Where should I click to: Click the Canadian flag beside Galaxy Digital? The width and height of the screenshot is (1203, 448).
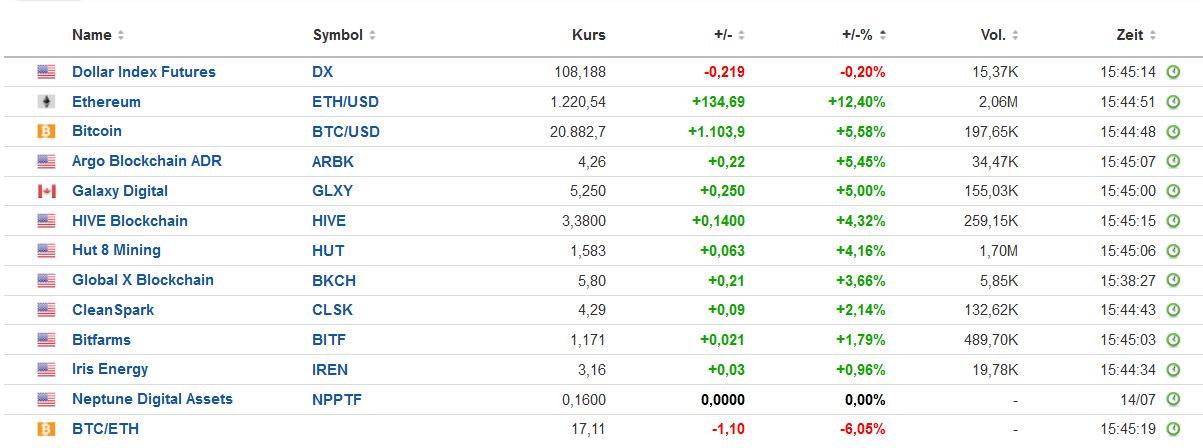46,191
